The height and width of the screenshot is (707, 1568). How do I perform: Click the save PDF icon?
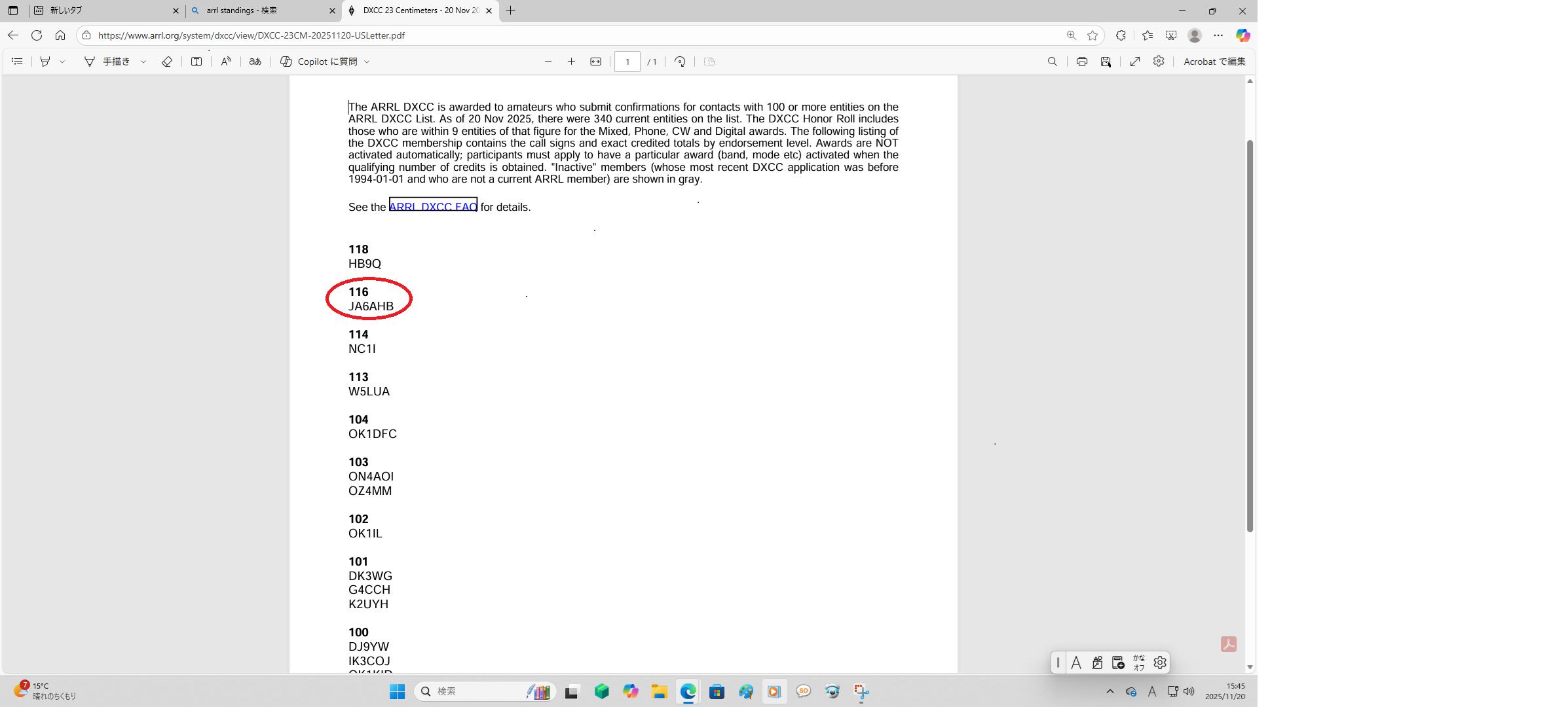(x=1106, y=62)
